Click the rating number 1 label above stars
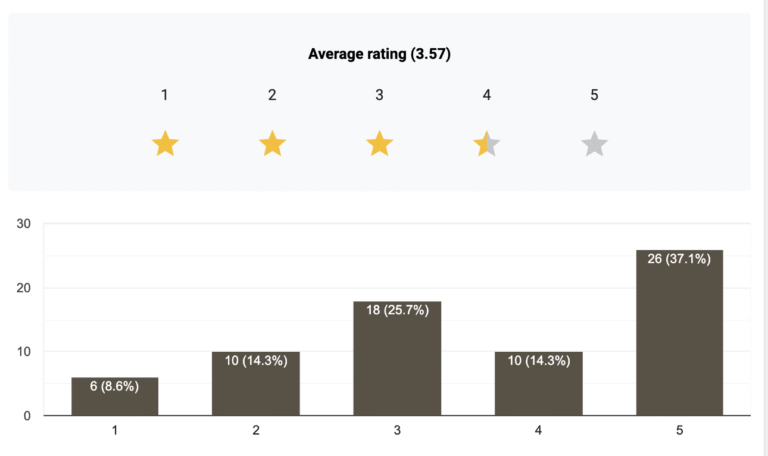Viewport: 768px width, 456px height. click(165, 95)
